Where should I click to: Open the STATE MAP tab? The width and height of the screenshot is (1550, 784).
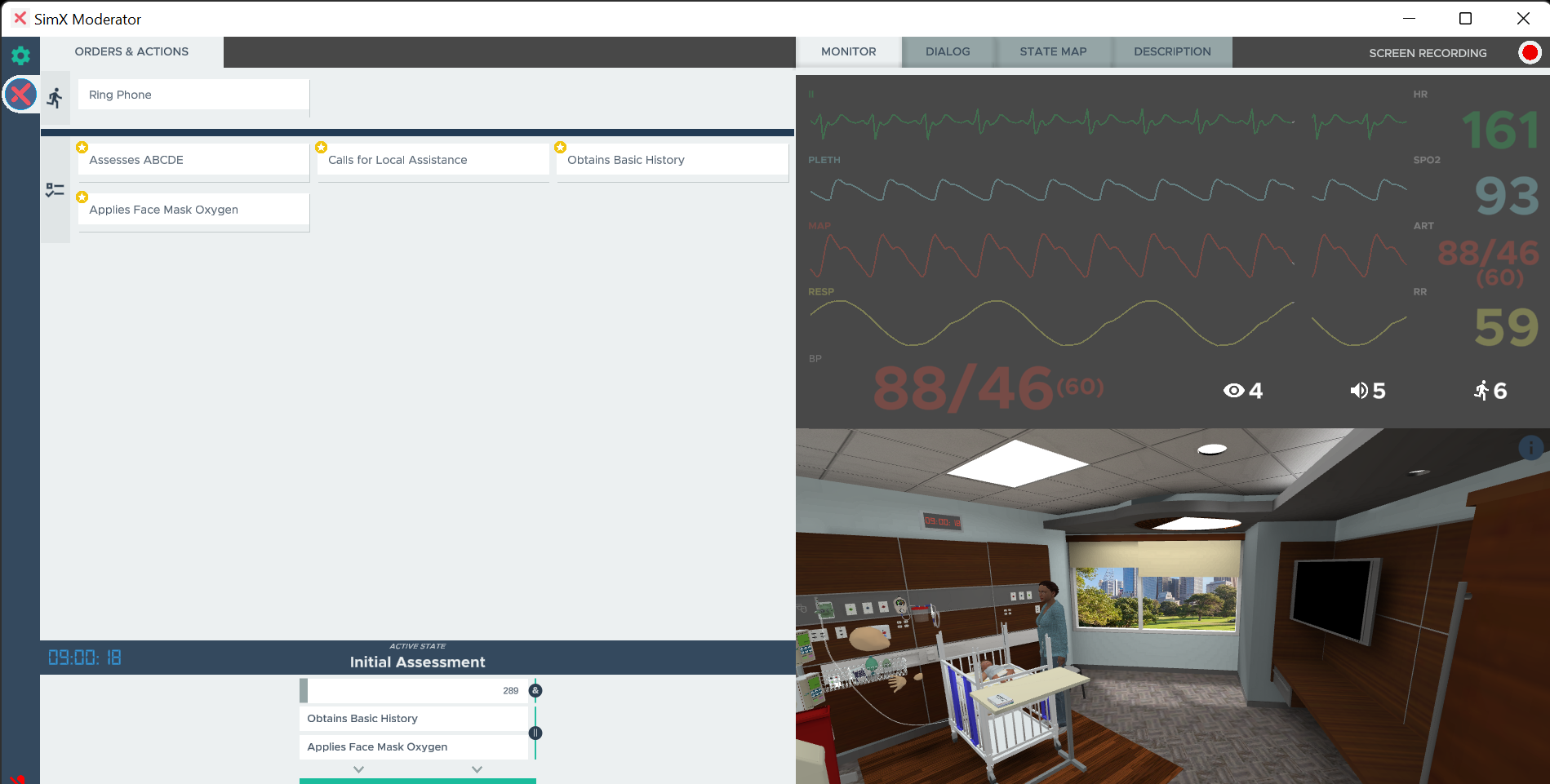(1053, 51)
